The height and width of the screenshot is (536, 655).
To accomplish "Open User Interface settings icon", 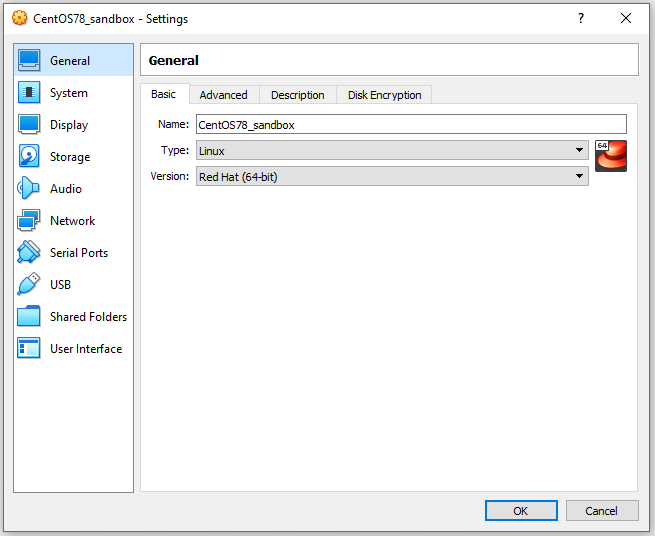I will click(29, 349).
